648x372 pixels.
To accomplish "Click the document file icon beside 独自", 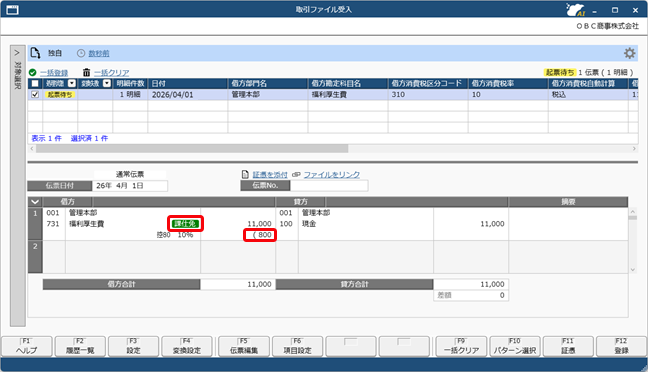I will [x=36, y=53].
